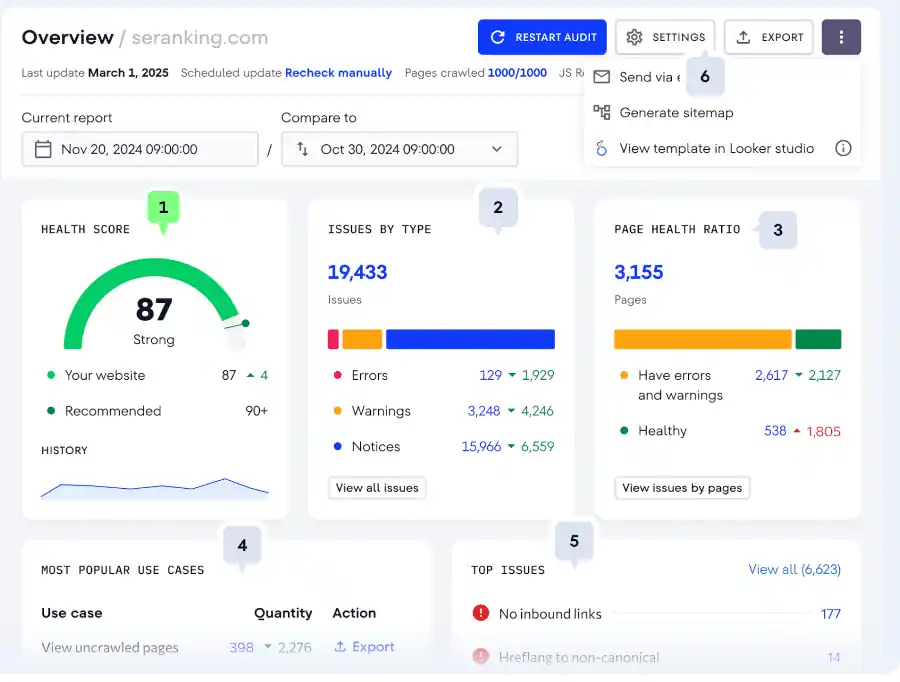
Task: Click the sitemap tree icon
Action: point(602,113)
